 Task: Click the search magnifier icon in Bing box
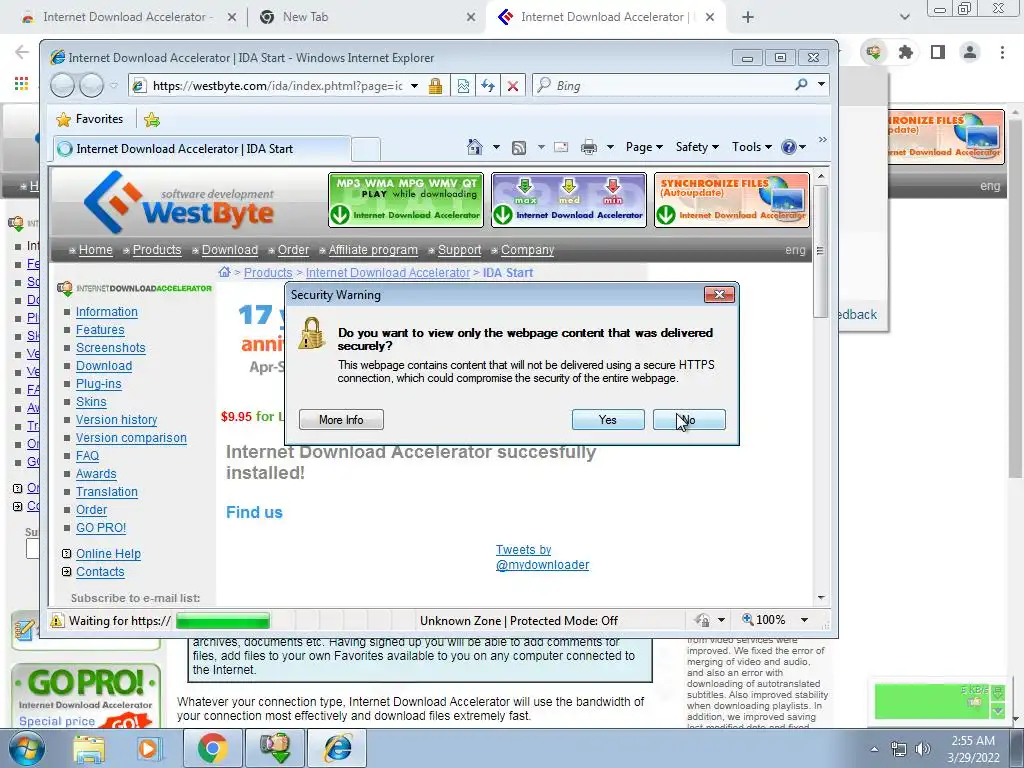pyautogui.click(x=801, y=85)
